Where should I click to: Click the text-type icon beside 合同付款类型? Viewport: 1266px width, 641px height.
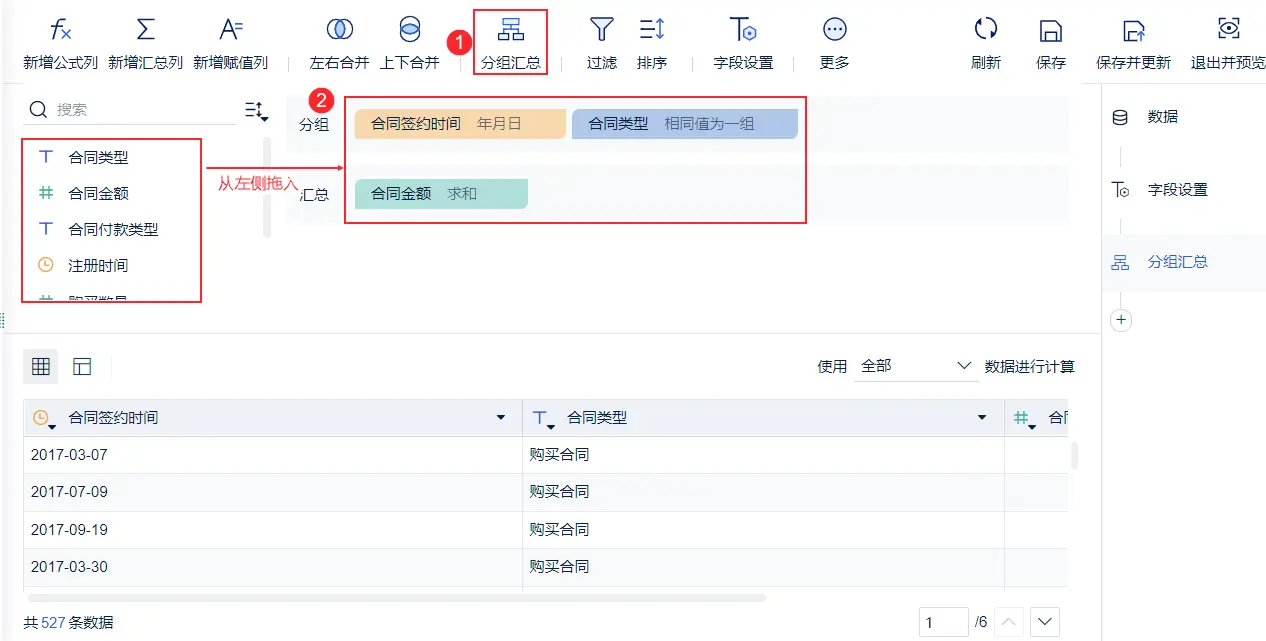[x=46, y=229]
